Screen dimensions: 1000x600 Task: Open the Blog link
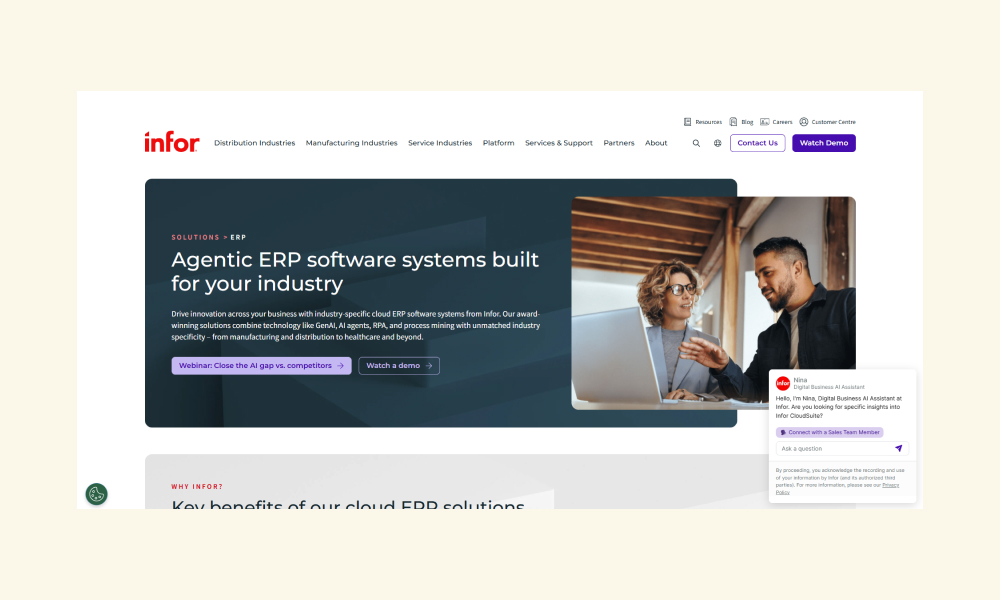pos(747,122)
